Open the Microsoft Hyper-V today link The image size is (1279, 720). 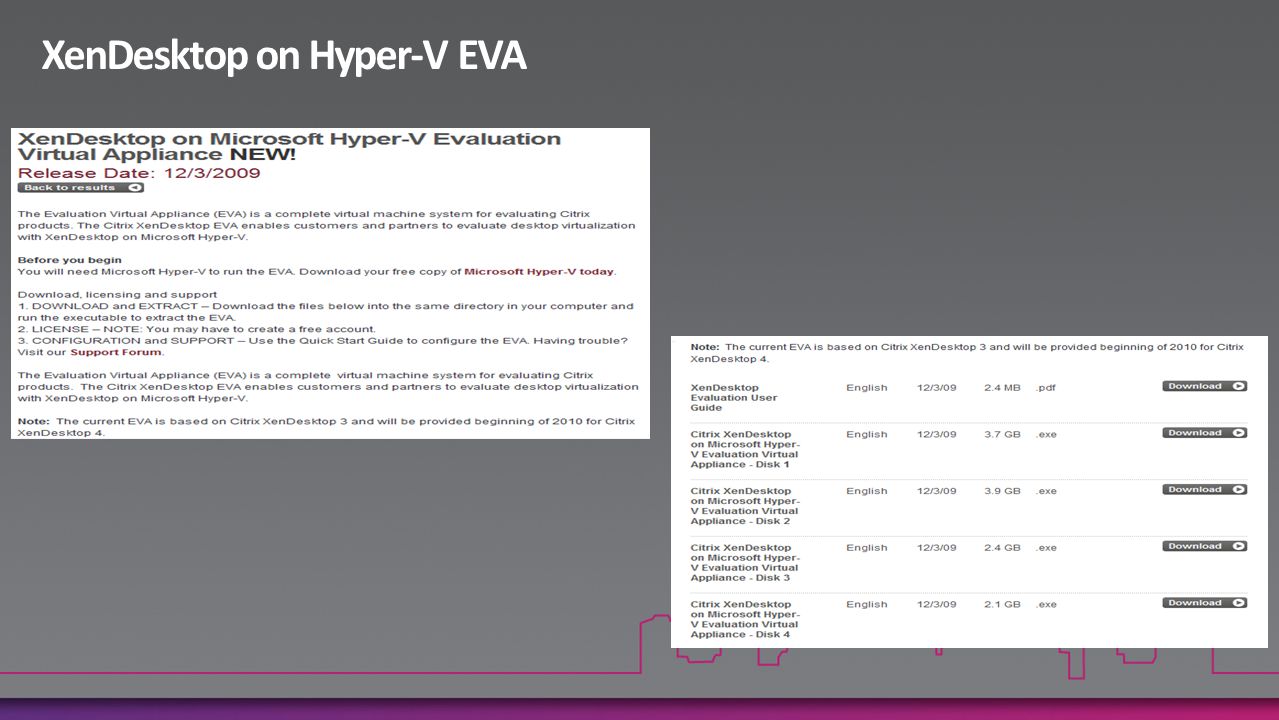539,272
